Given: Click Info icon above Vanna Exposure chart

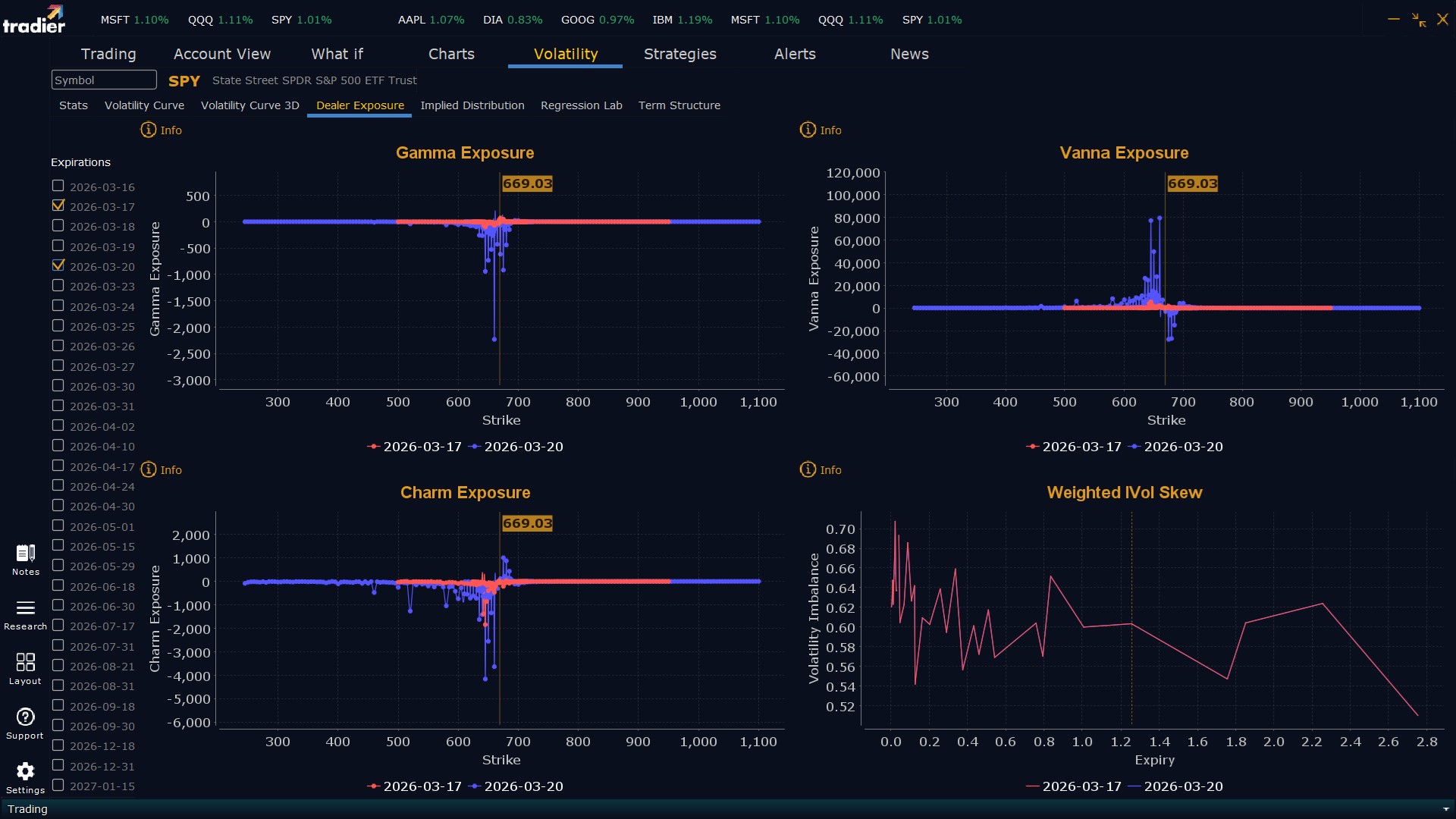Looking at the screenshot, I should tap(808, 130).
